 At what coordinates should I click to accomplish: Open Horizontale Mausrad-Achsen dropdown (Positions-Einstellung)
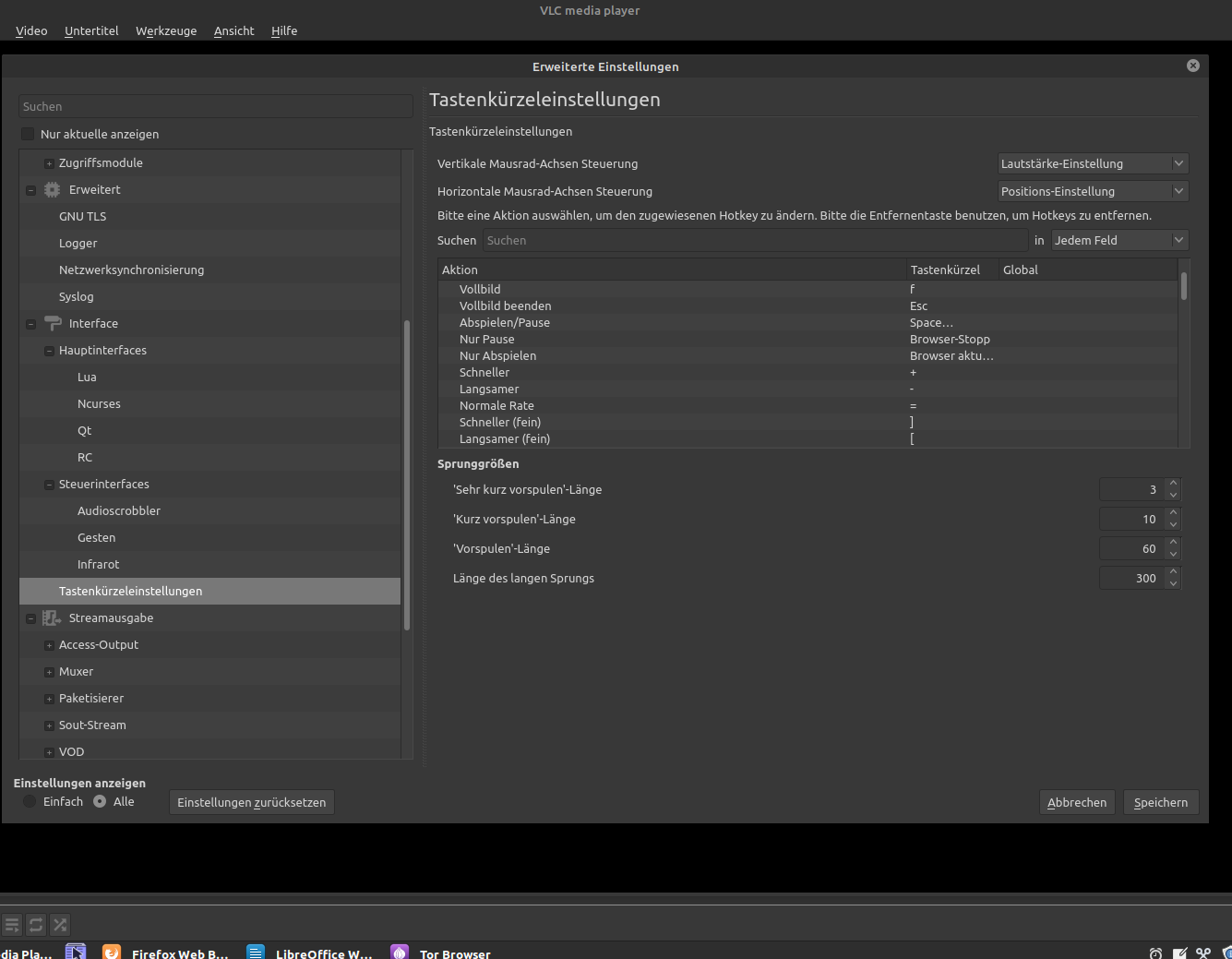(x=1094, y=191)
